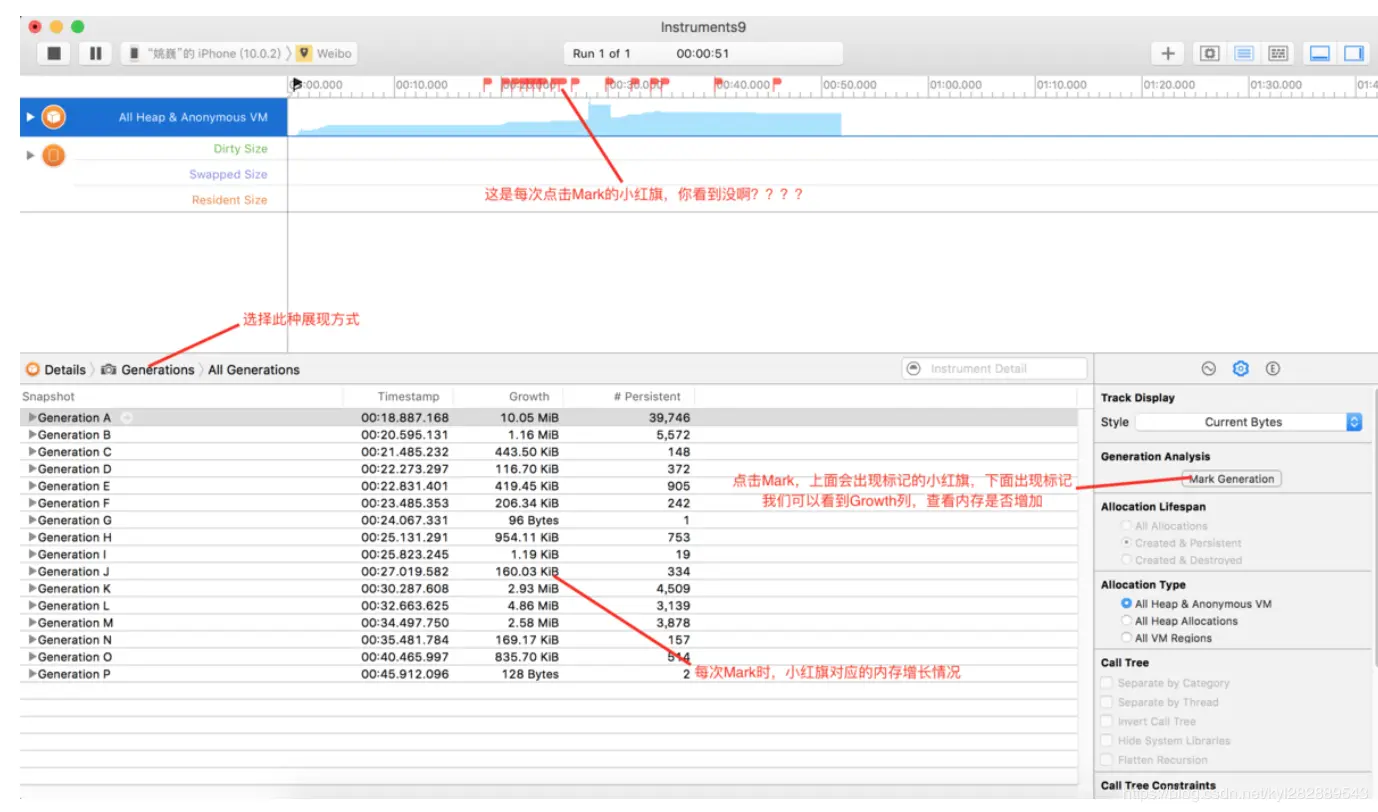Expand Generation E row
1378x812 pixels.
[32, 486]
